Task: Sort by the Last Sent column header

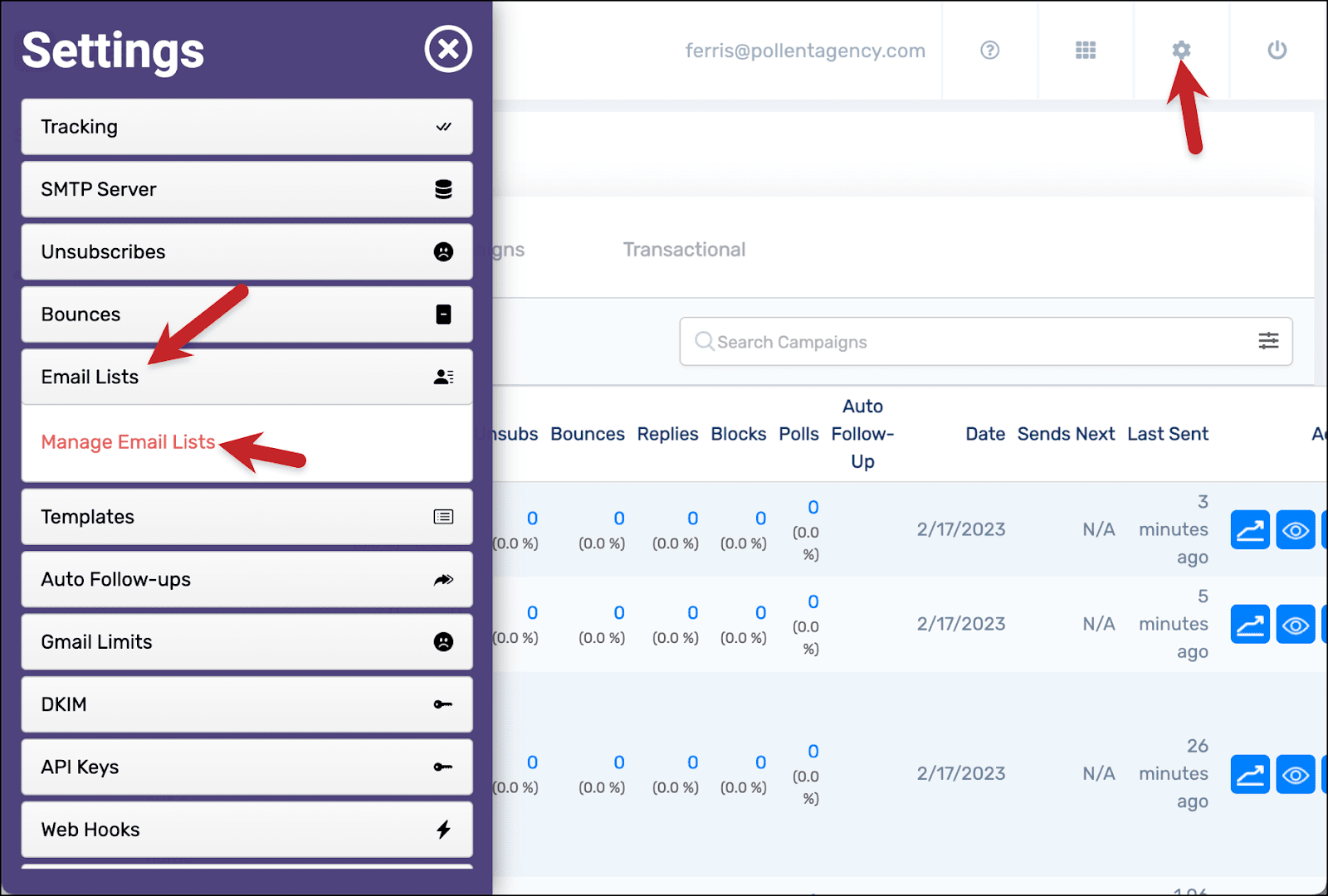Action: click(1168, 434)
